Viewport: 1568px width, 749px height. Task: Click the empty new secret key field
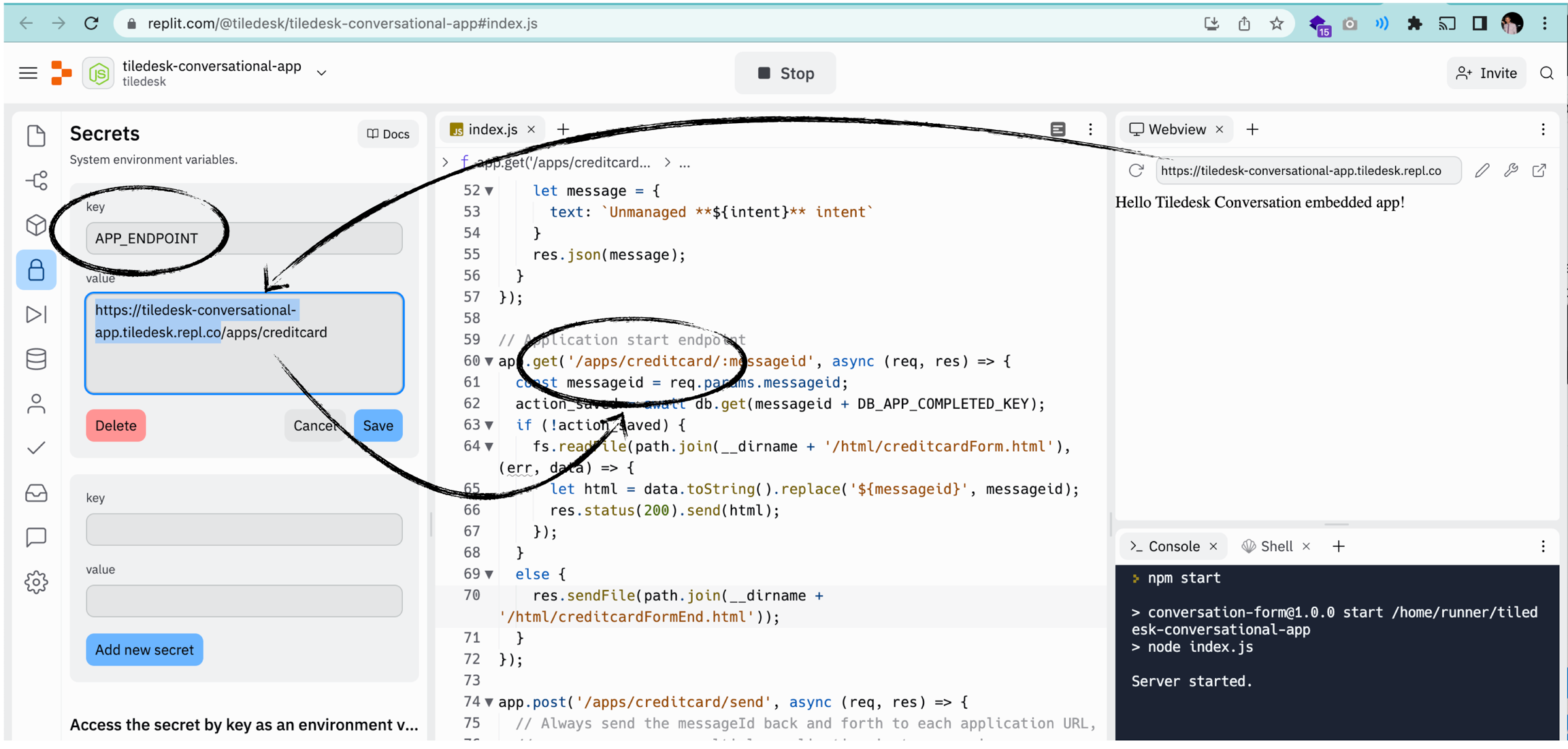click(x=244, y=529)
